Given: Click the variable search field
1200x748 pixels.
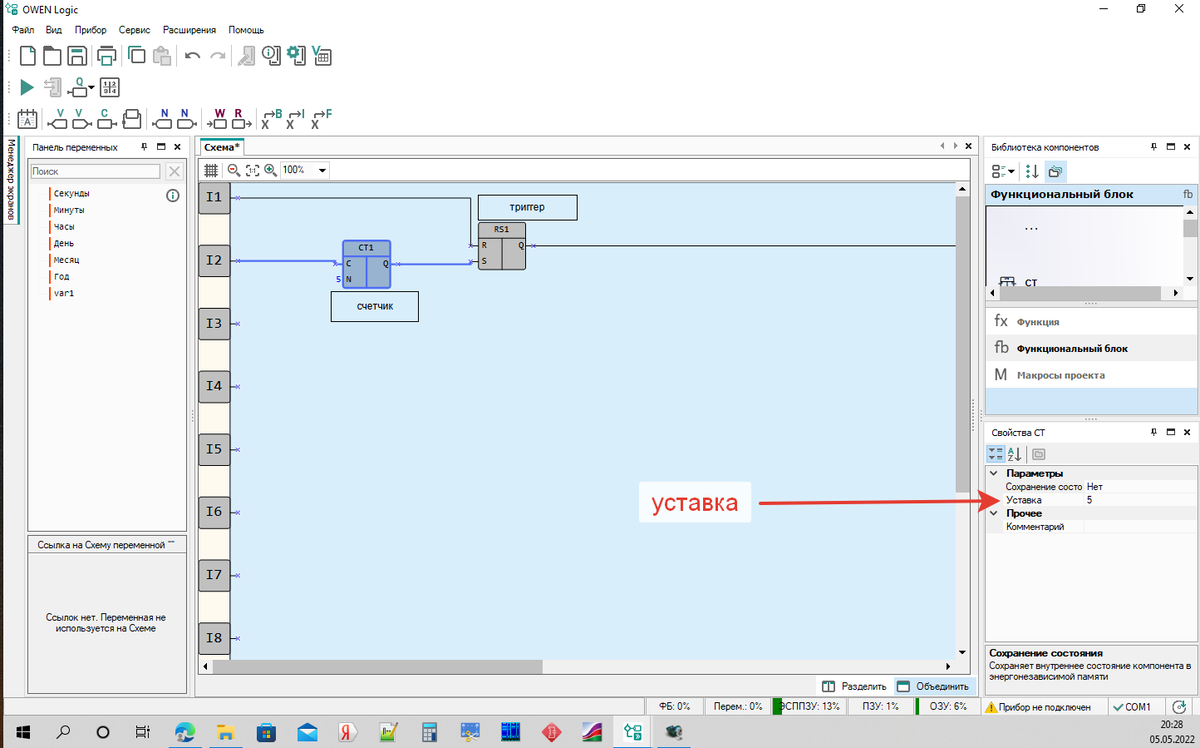Looking at the screenshot, I should tap(95, 171).
